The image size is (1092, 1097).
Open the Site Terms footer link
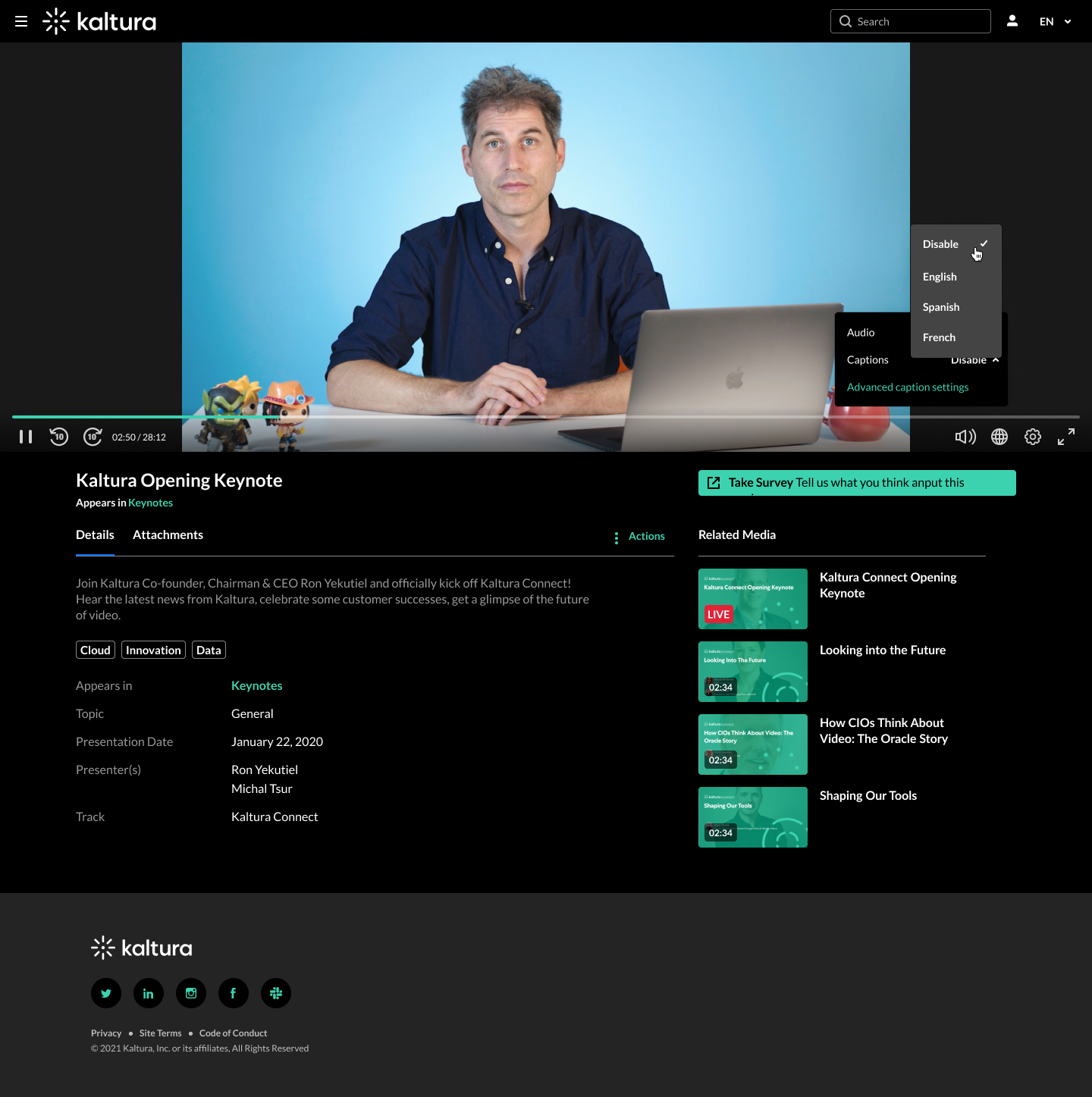pos(161,1033)
